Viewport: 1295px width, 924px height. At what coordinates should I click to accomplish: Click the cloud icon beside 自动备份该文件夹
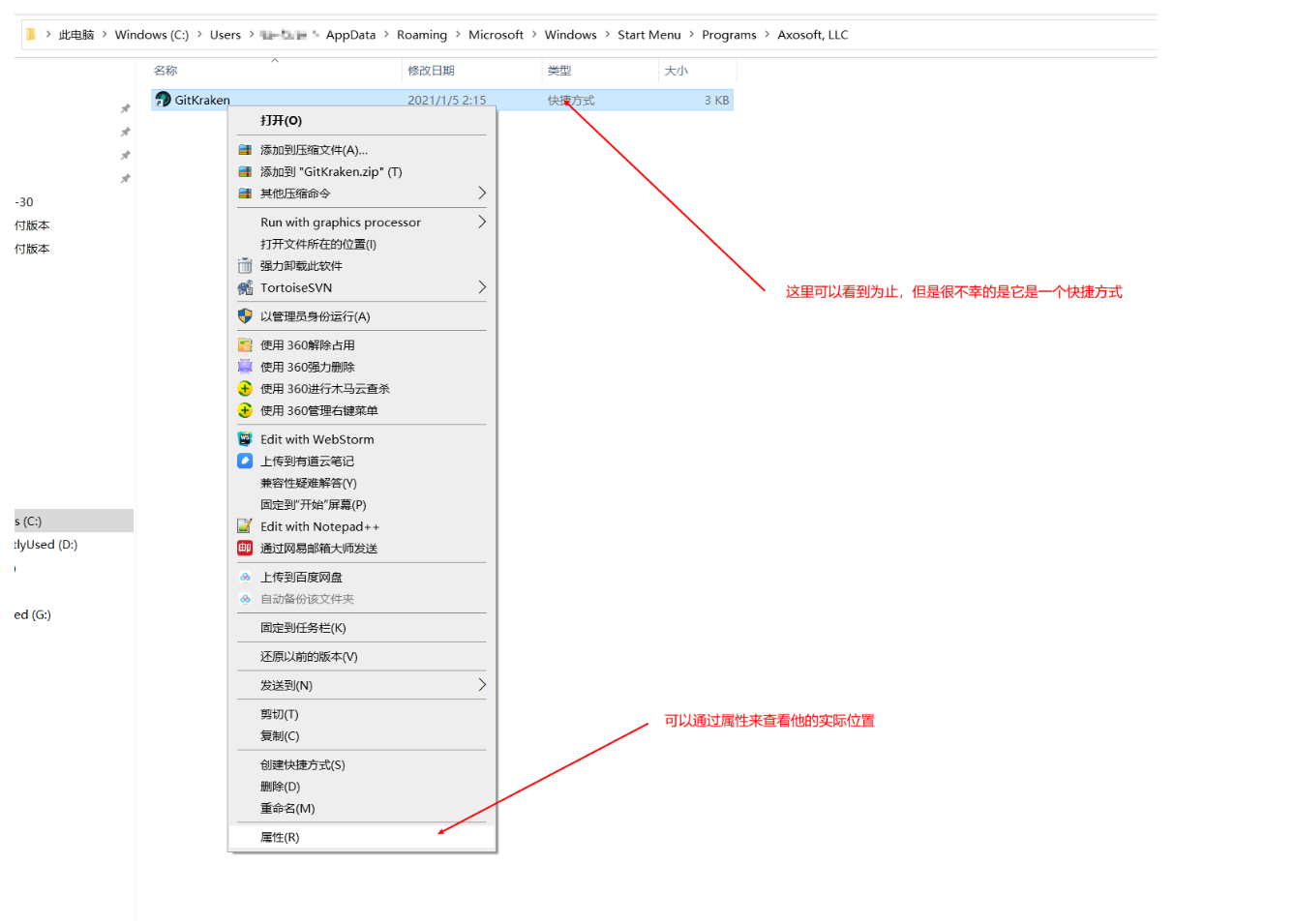point(245,599)
